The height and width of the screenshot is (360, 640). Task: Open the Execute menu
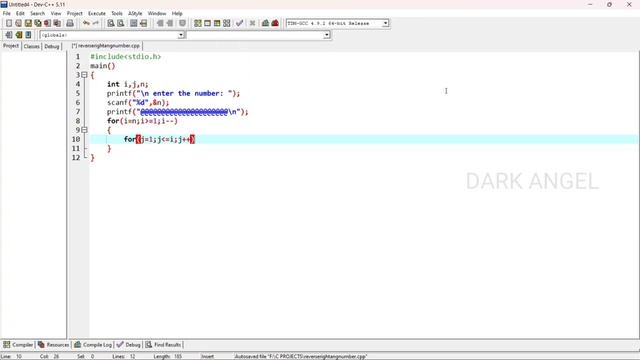(x=97, y=13)
